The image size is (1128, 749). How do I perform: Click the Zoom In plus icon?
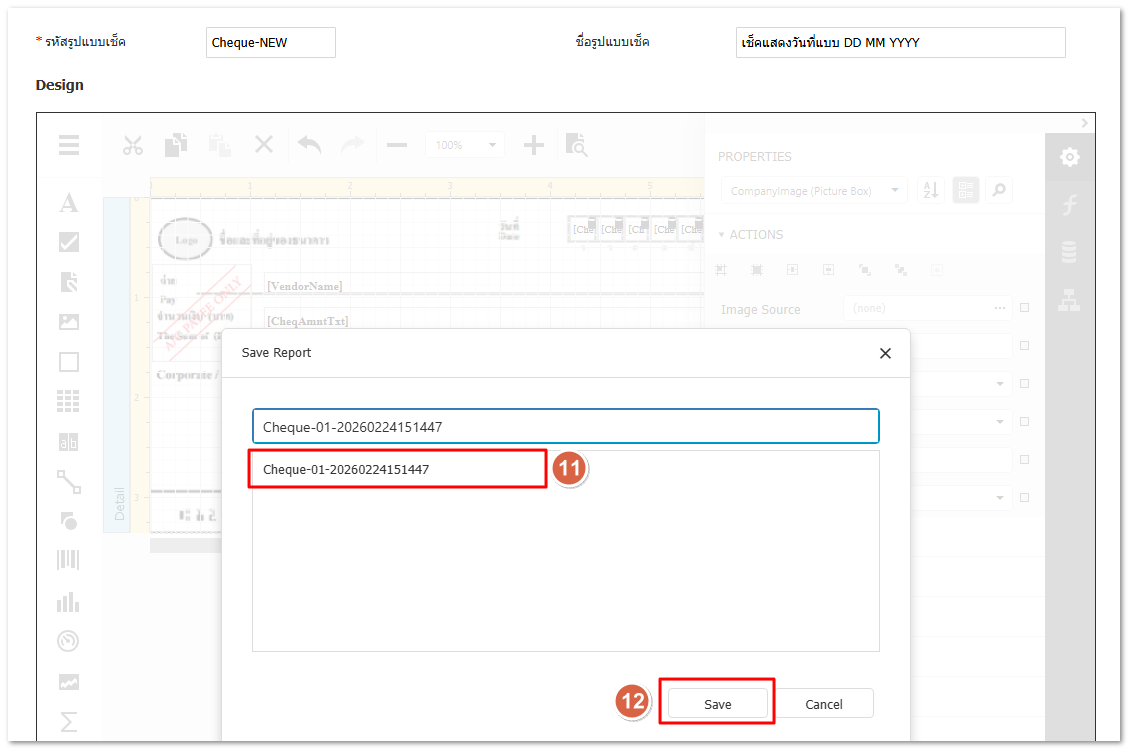tap(534, 145)
